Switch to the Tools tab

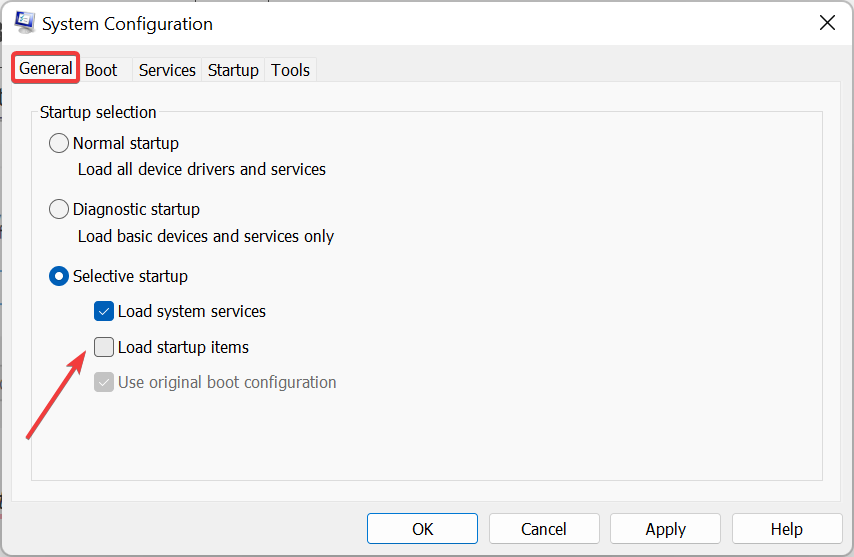(291, 70)
